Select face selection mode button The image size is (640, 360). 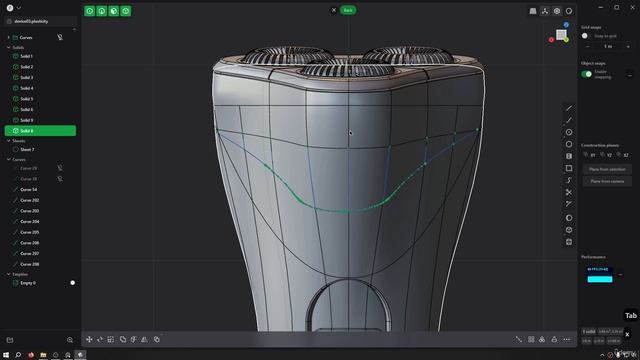click(x=113, y=11)
